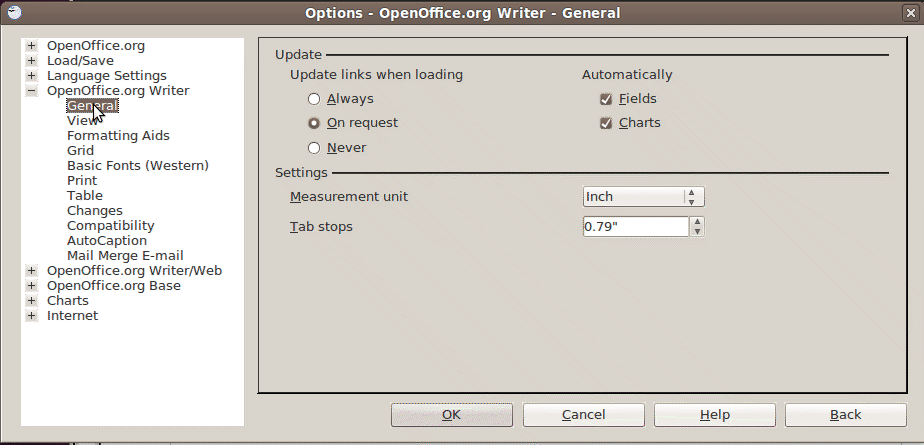Click the Tab stops input field
924x445 pixels.
[635, 227]
